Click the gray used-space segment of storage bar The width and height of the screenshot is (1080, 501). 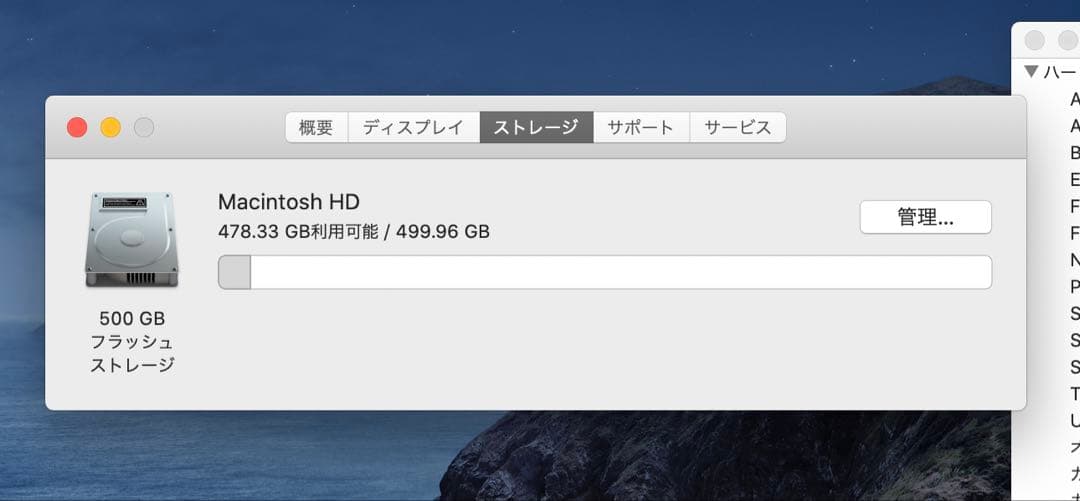point(235,272)
